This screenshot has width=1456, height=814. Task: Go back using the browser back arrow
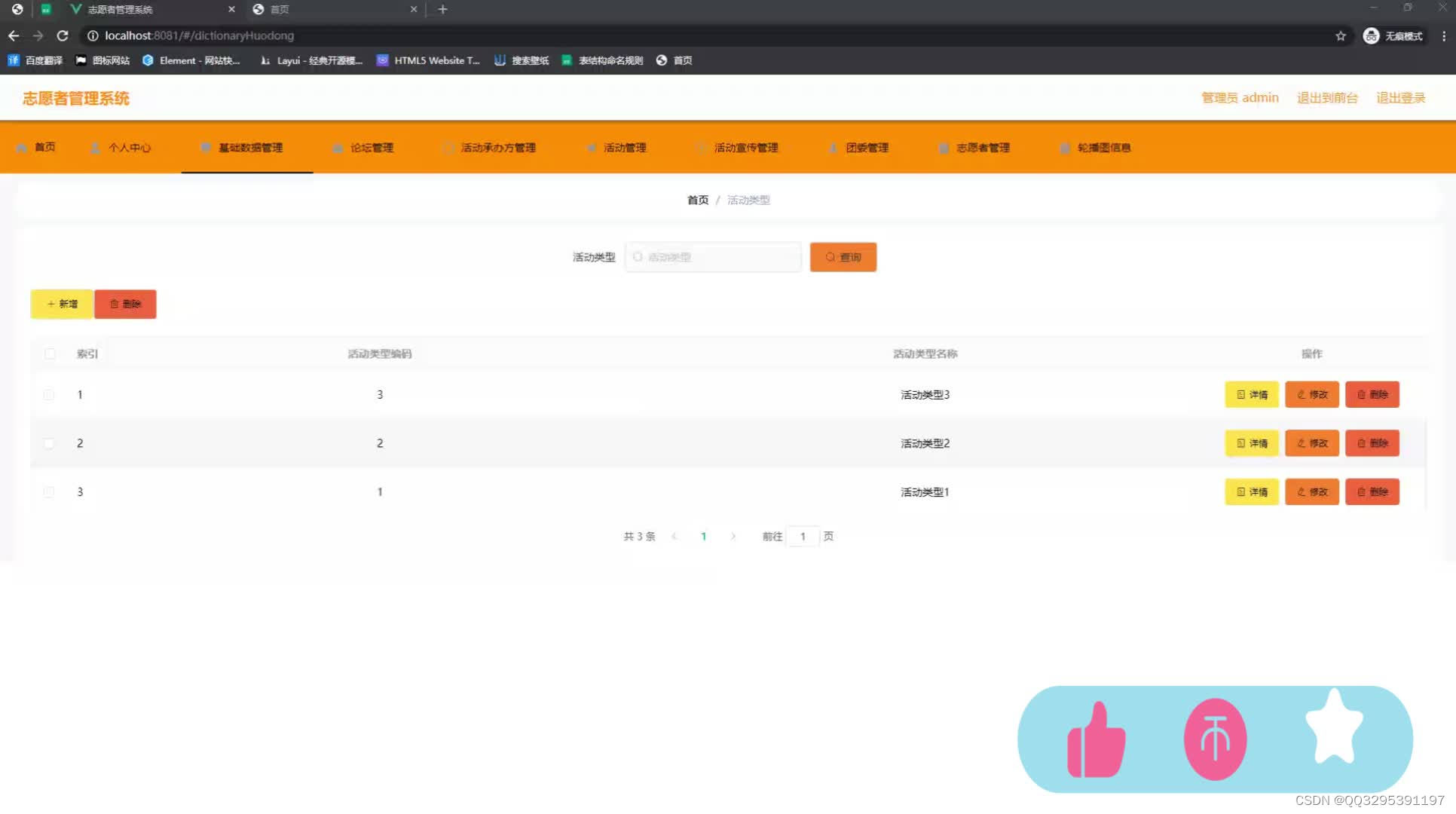click(x=14, y=35)
